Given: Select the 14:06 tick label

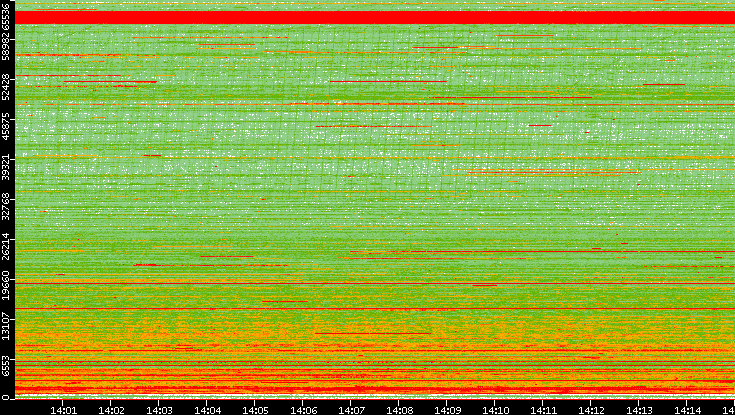Looking at the screenshot, I should pyautogui.click(x=303, y=410).
